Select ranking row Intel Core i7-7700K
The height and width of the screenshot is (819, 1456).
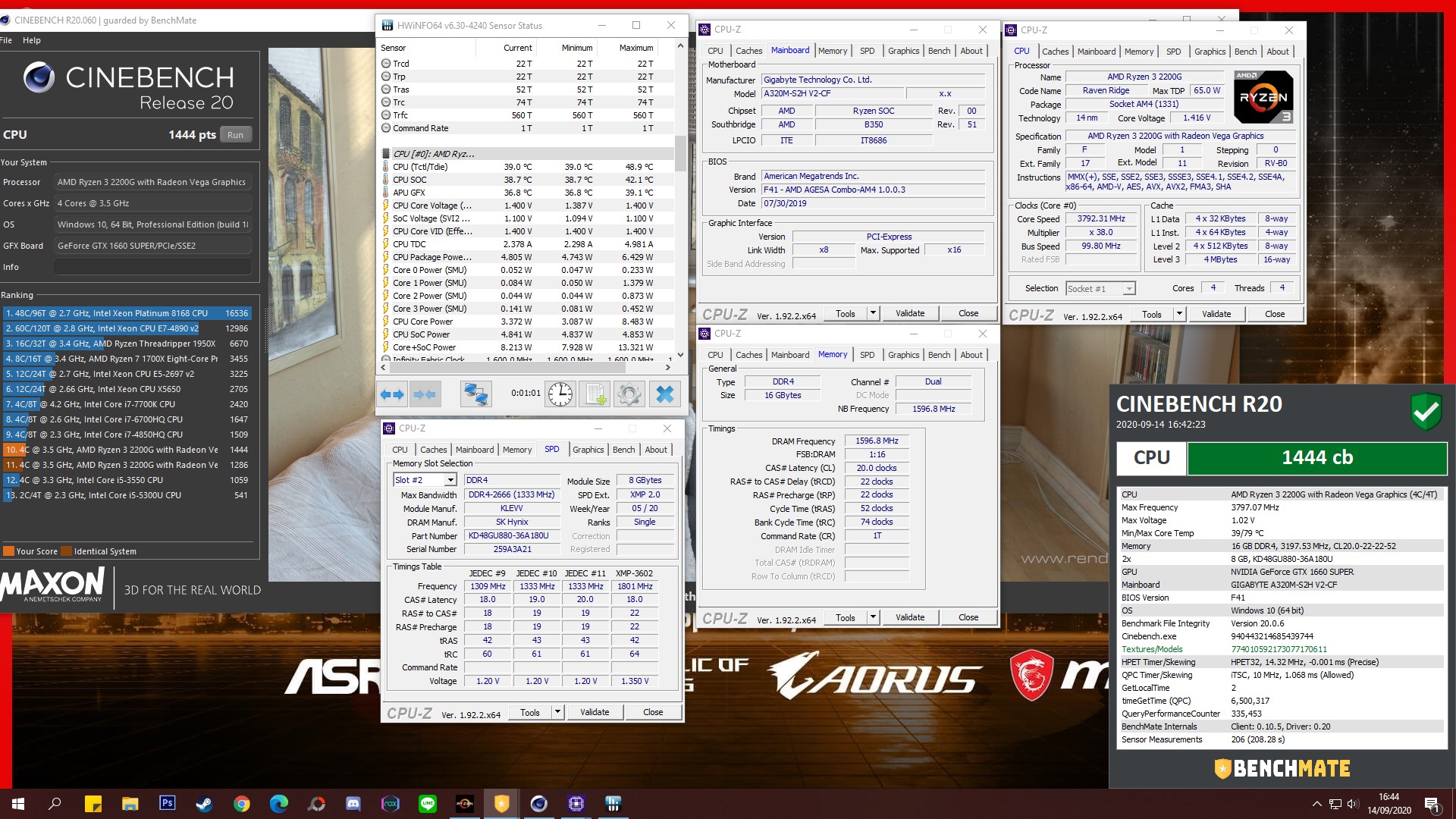coord(127,404)
